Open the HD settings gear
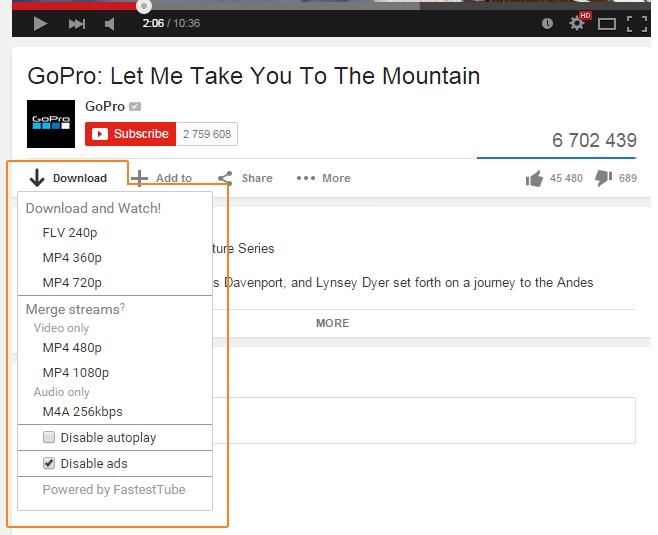Image resolution: width=658 pixels, height=535 pixels. click(x=579, y=22)
